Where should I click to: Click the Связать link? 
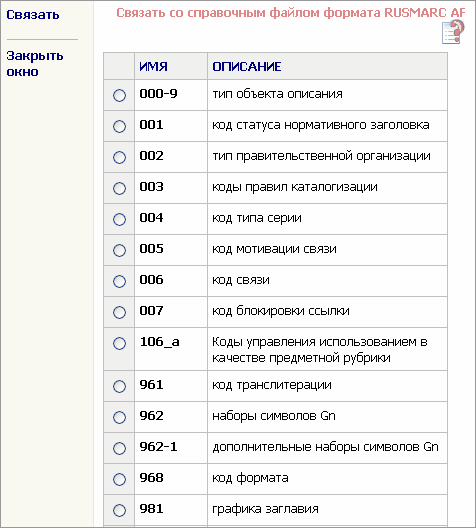(33, 15)
